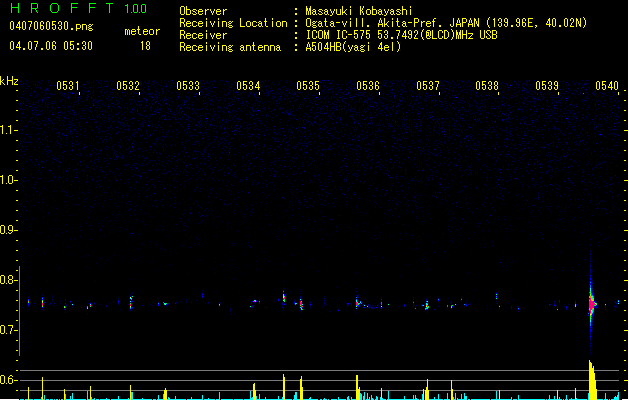This screenshot has height=400, width=629.
Task: Click the Observer label
Action: (203, 11)
